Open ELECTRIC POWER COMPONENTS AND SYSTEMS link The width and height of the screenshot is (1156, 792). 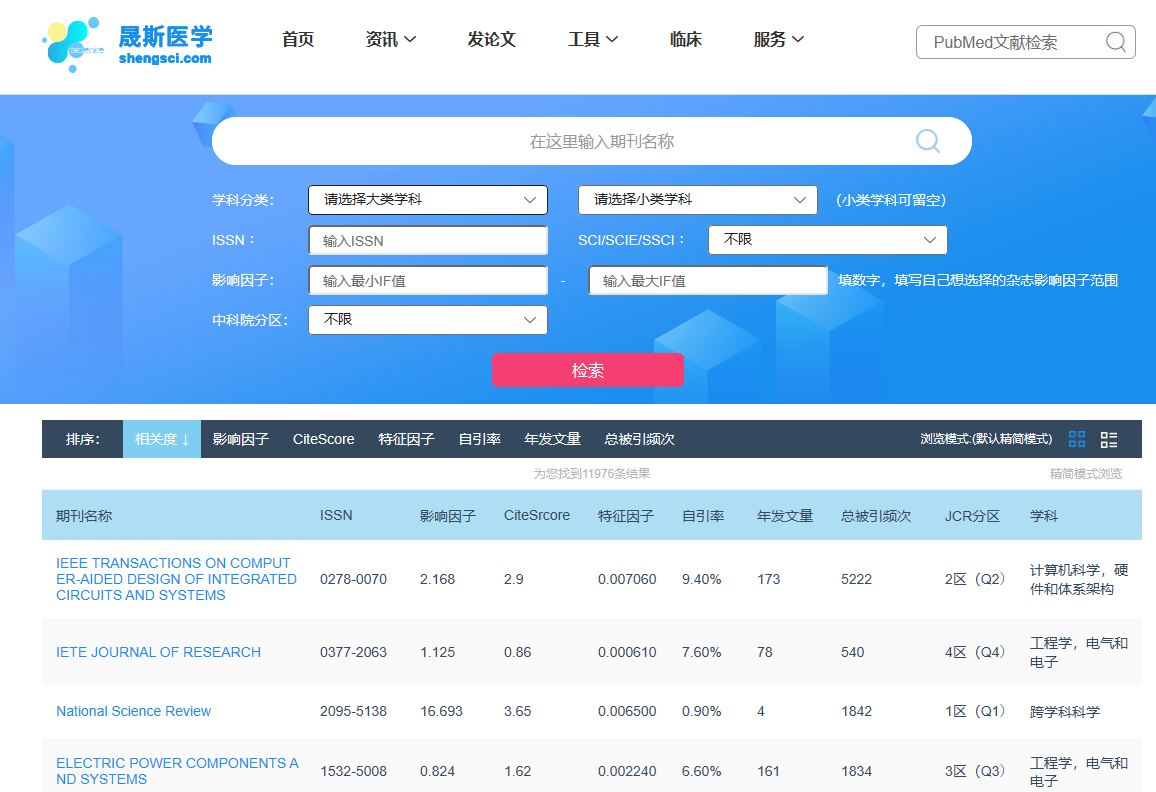tap(177, 771)
